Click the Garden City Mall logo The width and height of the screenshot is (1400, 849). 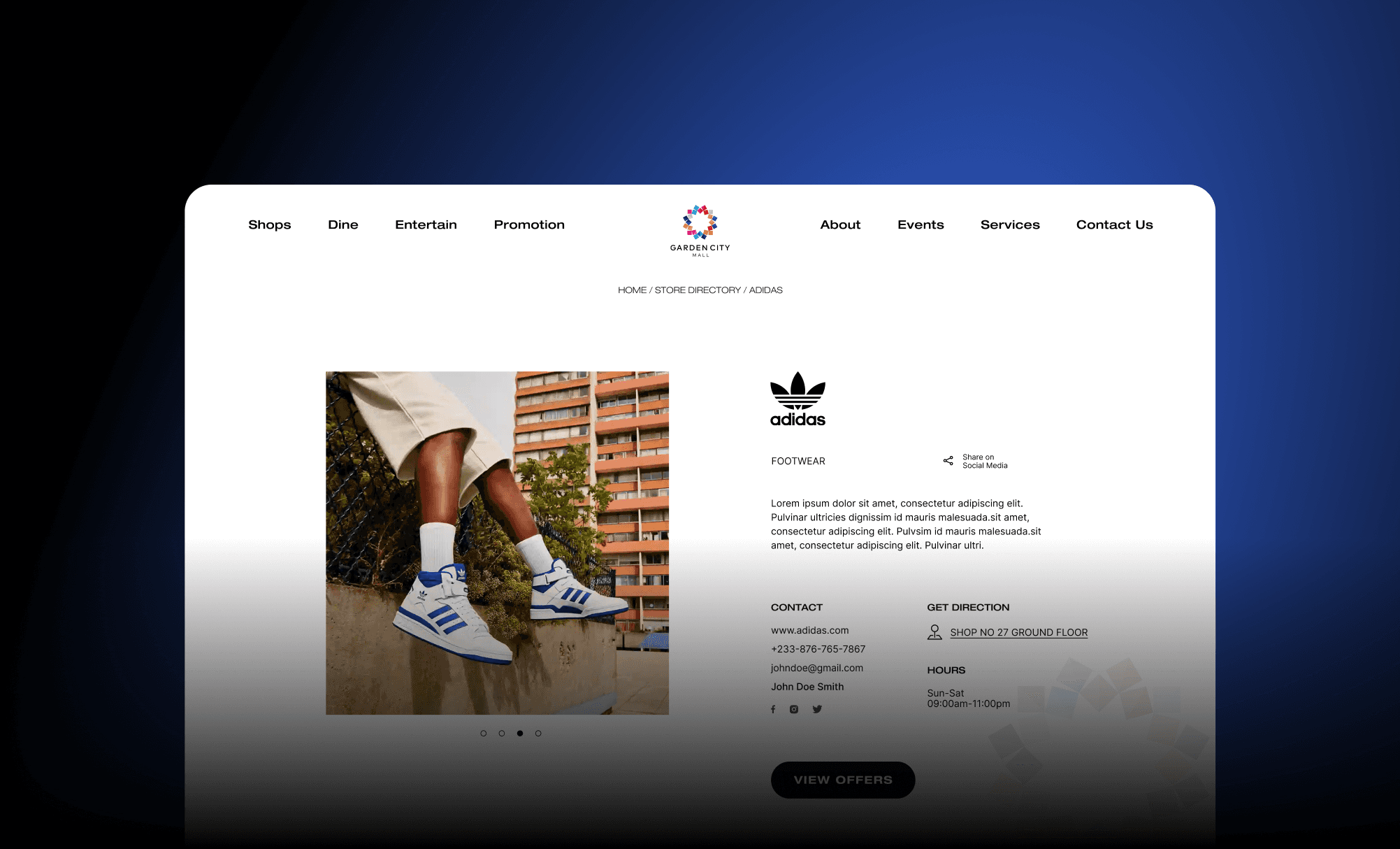(x=700, y=231)
